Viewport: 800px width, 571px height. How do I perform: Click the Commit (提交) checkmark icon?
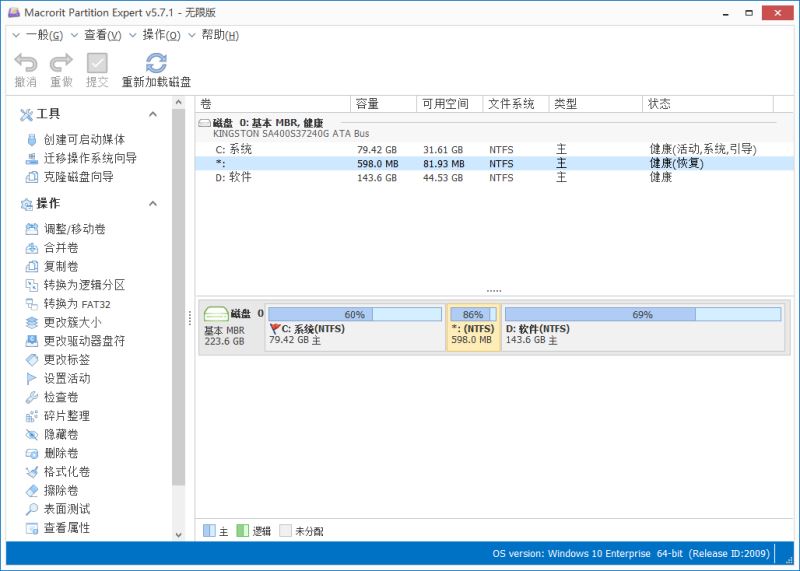pyautogui.click(x=97, y=64)
